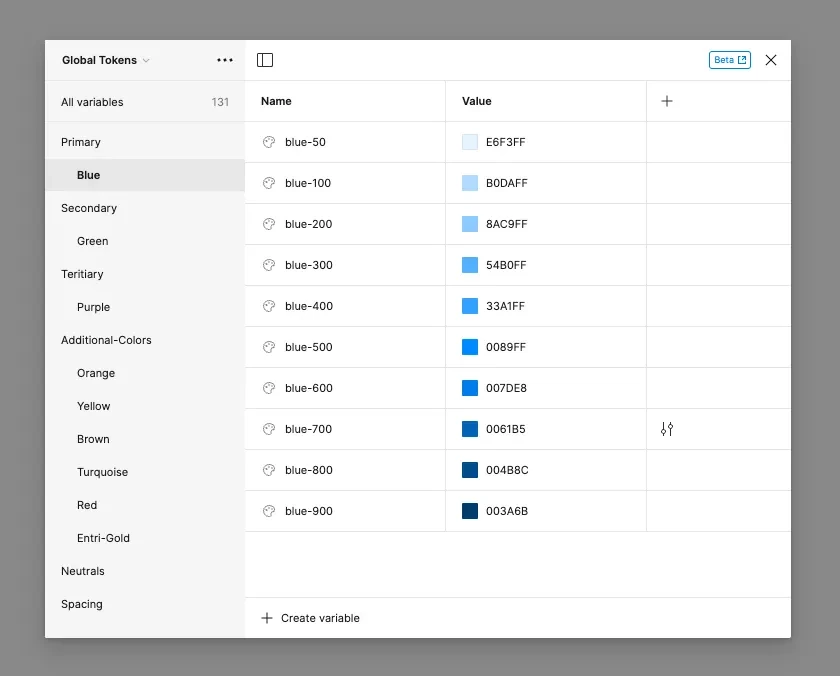Click the 007DE8 color swatch
This screenshot has height=676, width=840.
tap(470, 388)
